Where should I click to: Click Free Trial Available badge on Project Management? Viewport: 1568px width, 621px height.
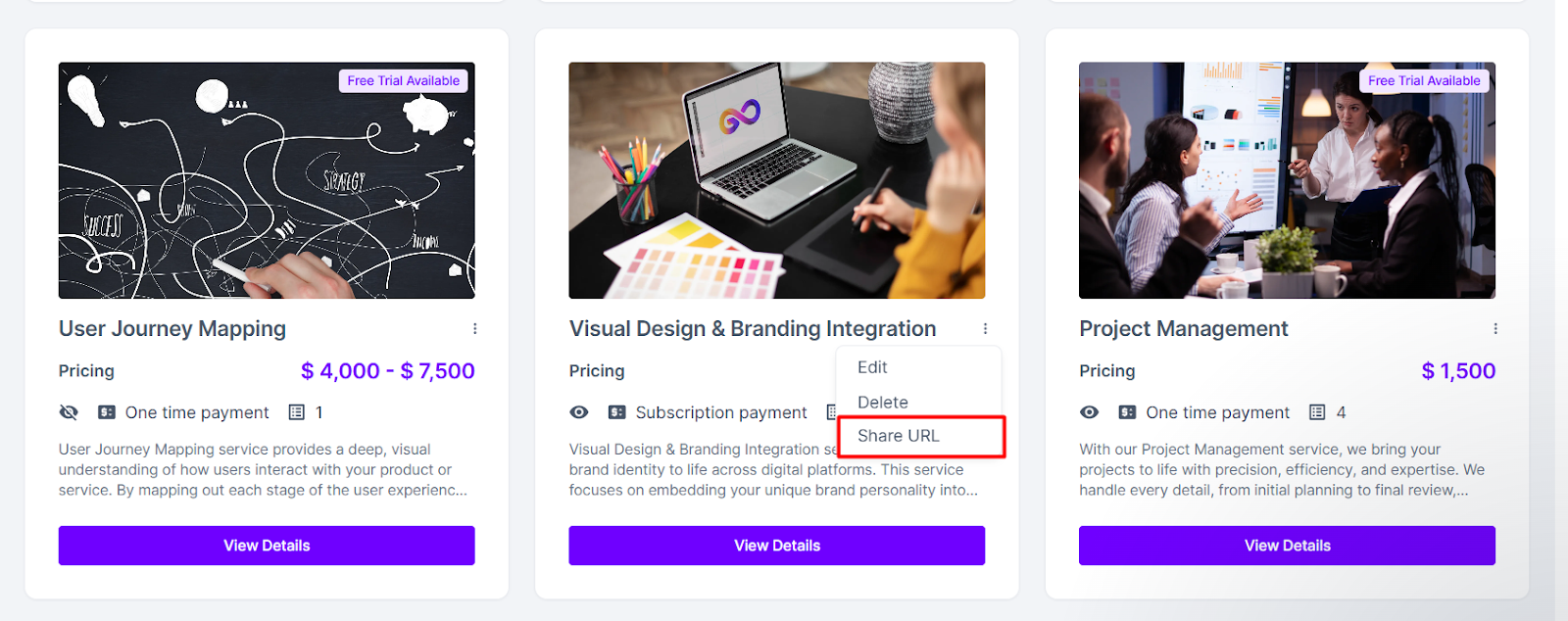pyautogui.click(x=1423, y=80)
